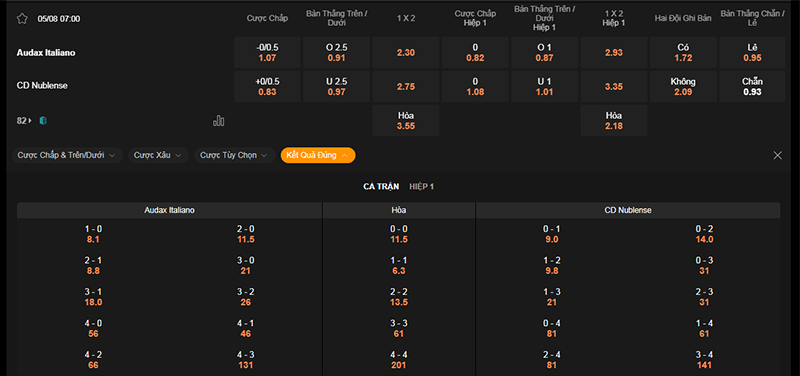Select Over 2.5 goals at 0.91
Image resolution: width=800 pixels, height=376 pixels.
coord(336,53)
